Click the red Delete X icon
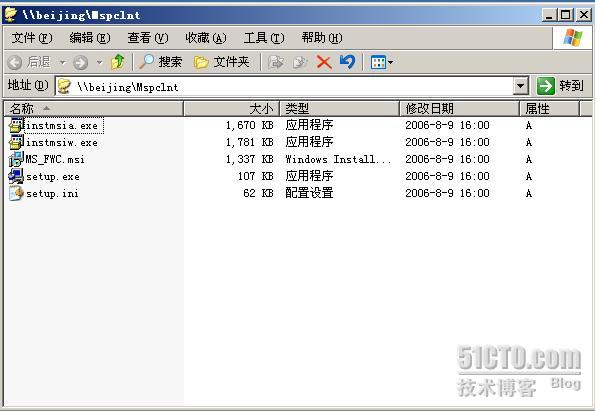This screenshot has height=411, width=595. click(x=324, y=62)
